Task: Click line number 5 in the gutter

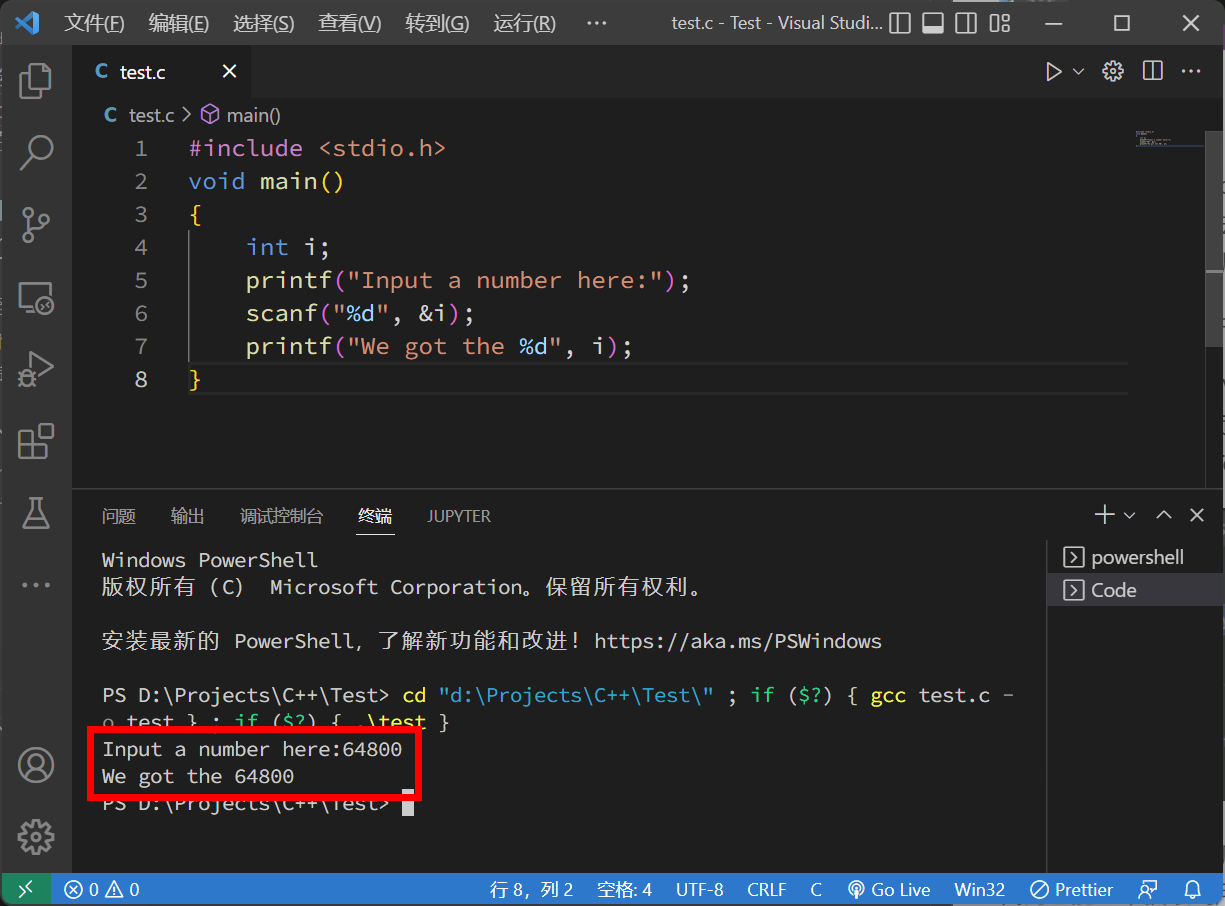Action: coord(140,280)
